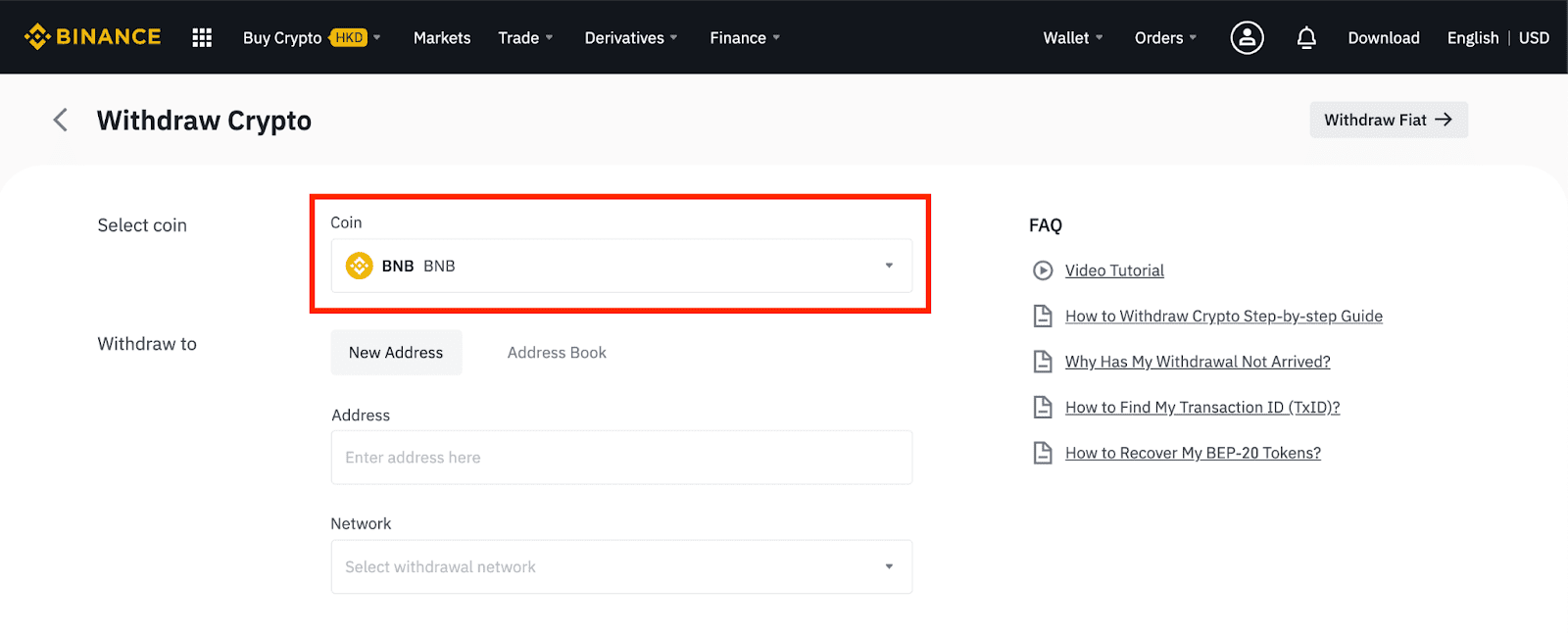Select the New Address tab

(x=396, y=353)
